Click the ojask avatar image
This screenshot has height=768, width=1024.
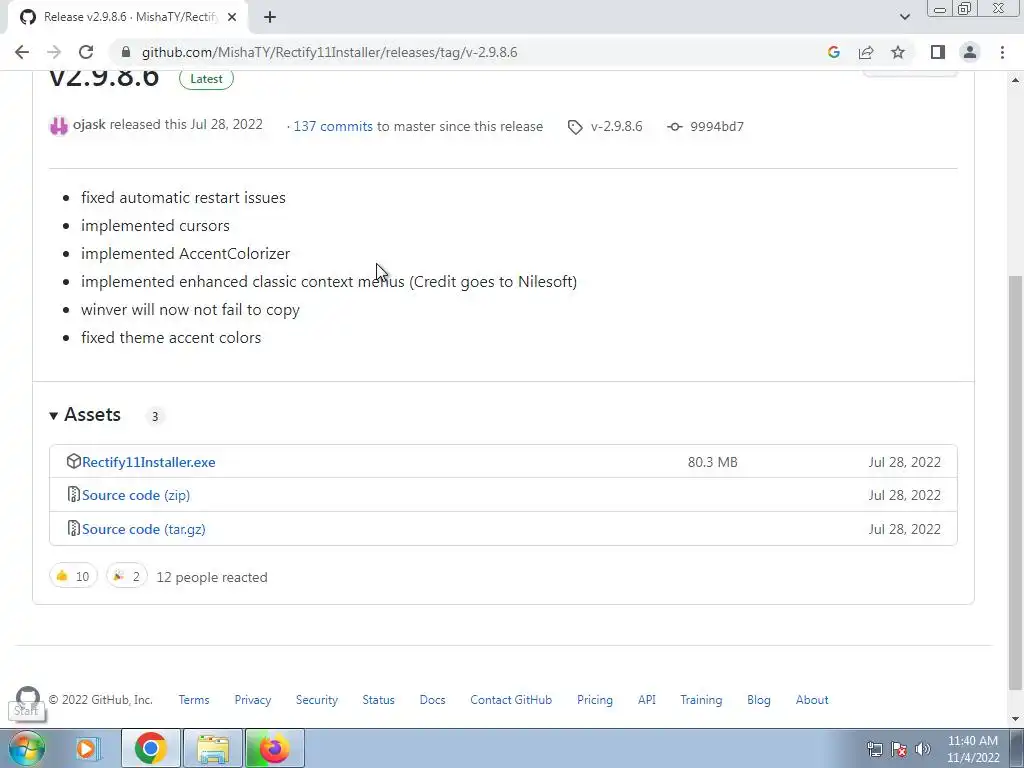(59, 125)
